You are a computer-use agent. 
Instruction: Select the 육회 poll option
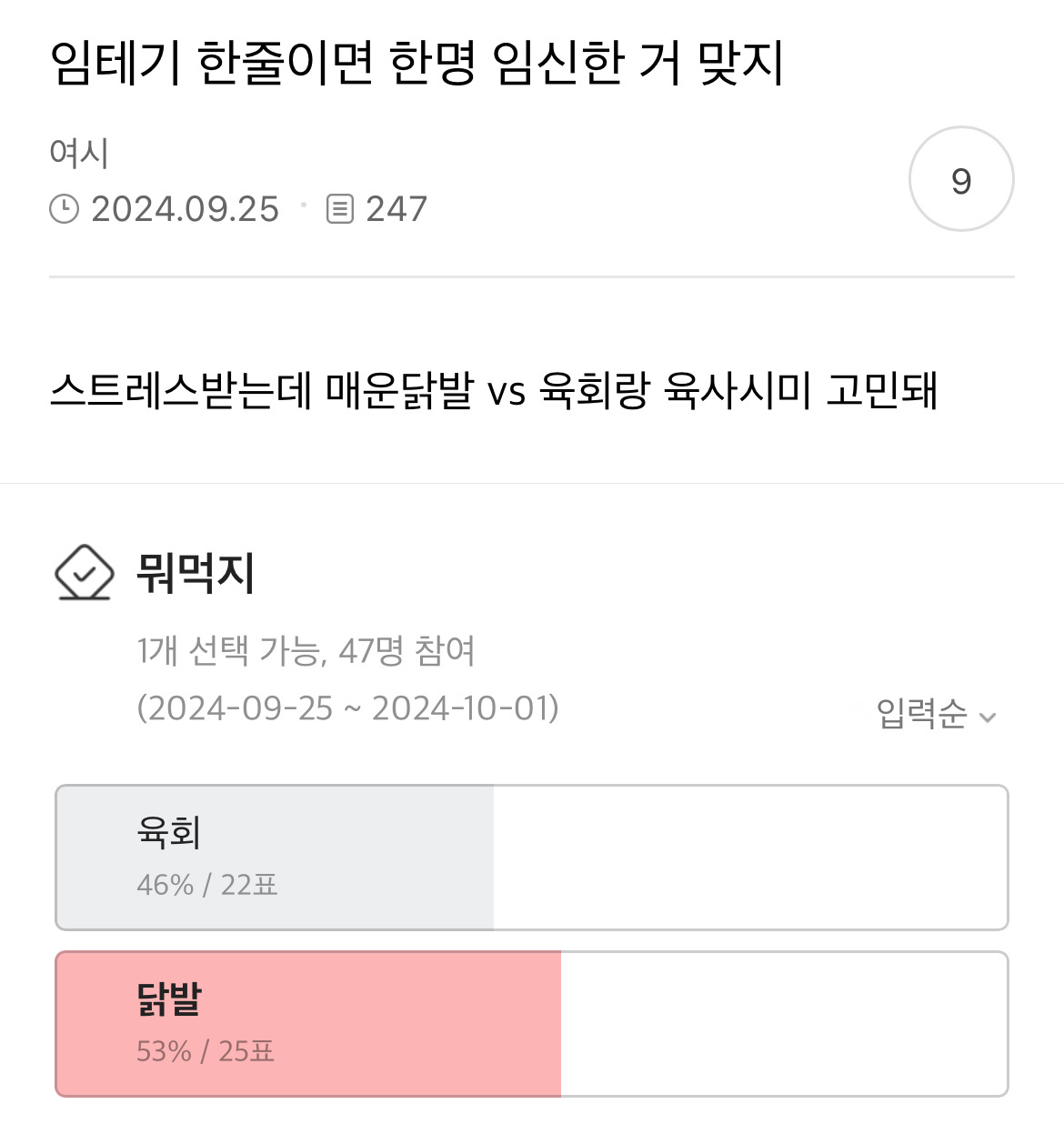pos(532,858)
